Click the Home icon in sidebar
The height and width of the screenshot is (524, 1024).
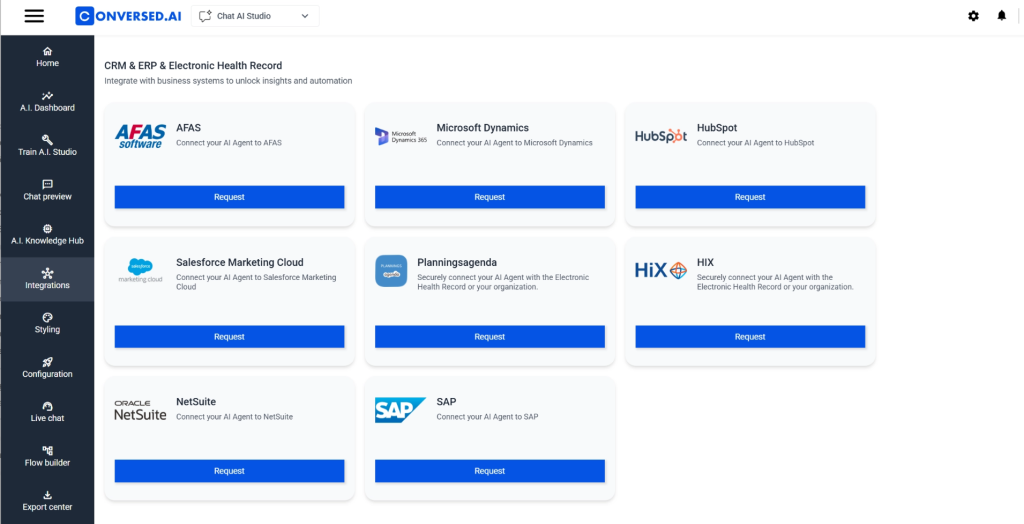point(47,51)
